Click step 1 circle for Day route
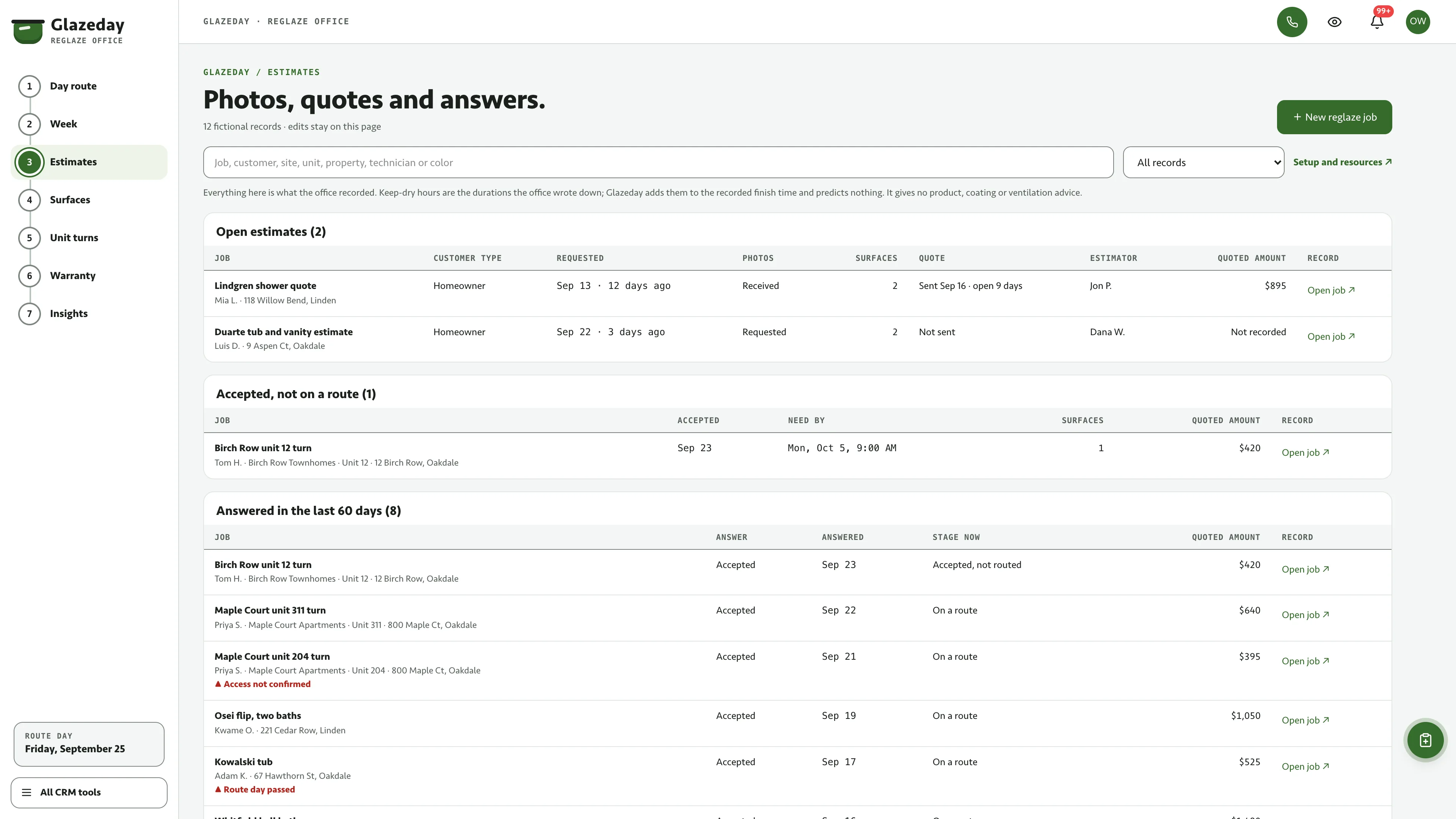 (30, 86)
